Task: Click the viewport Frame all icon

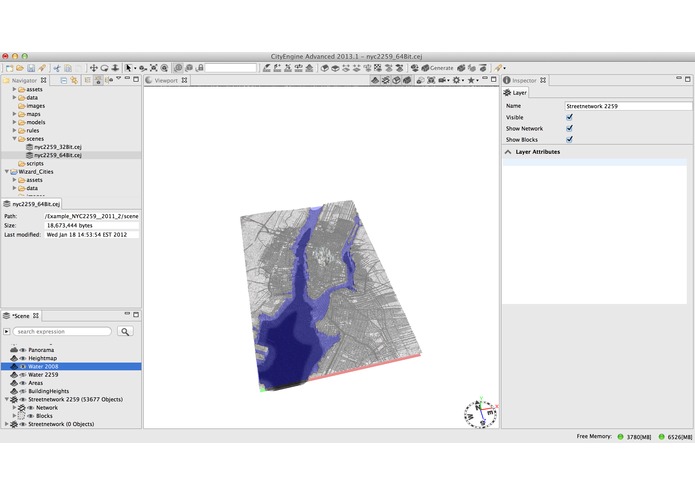Action: click(x=431, y=80)
